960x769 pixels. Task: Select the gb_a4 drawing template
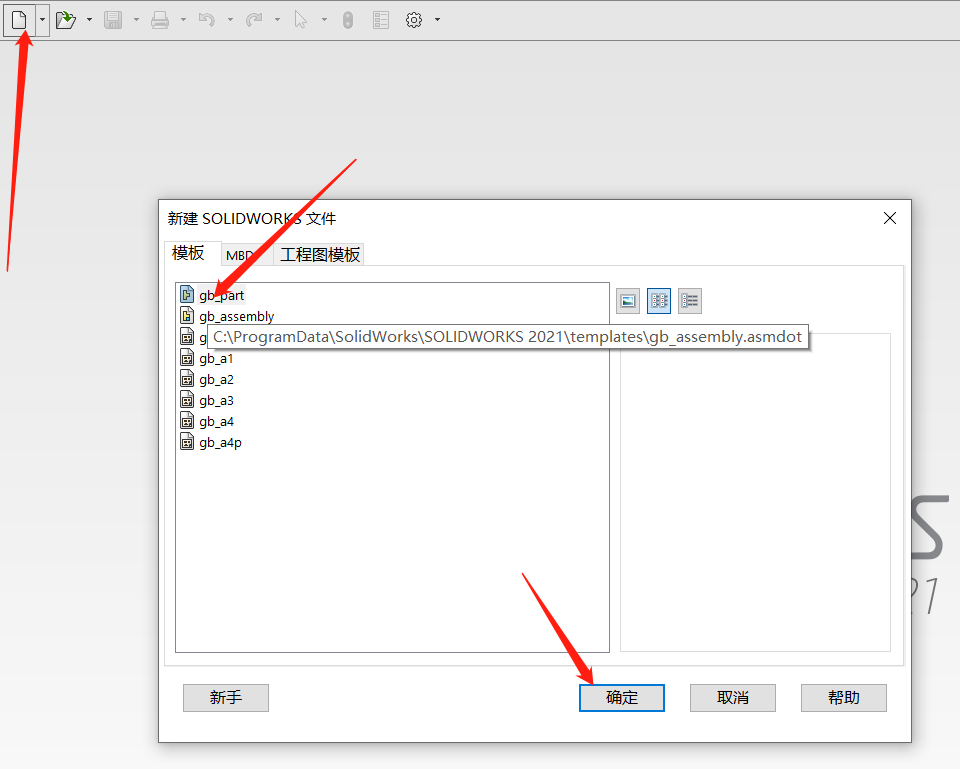point(216,421)
